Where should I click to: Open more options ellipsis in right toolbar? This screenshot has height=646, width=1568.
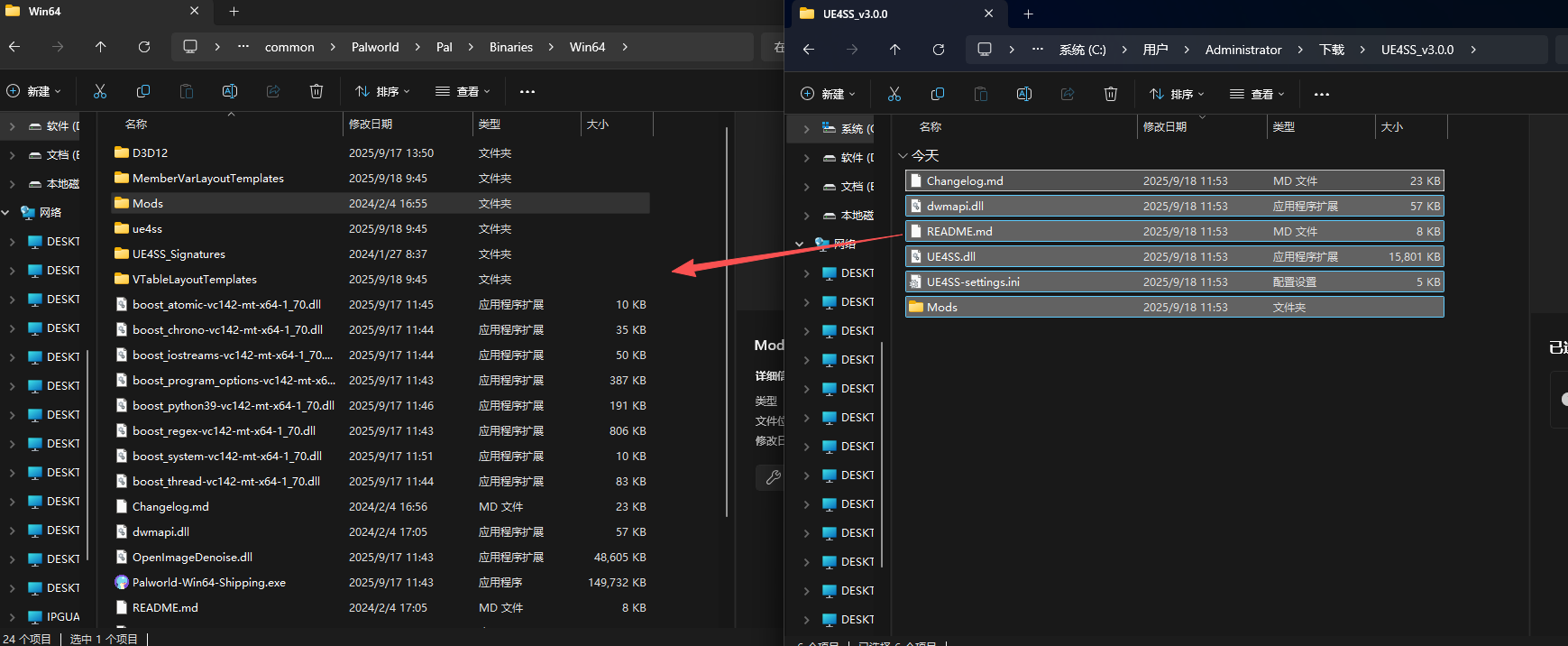coord(1322,94)
